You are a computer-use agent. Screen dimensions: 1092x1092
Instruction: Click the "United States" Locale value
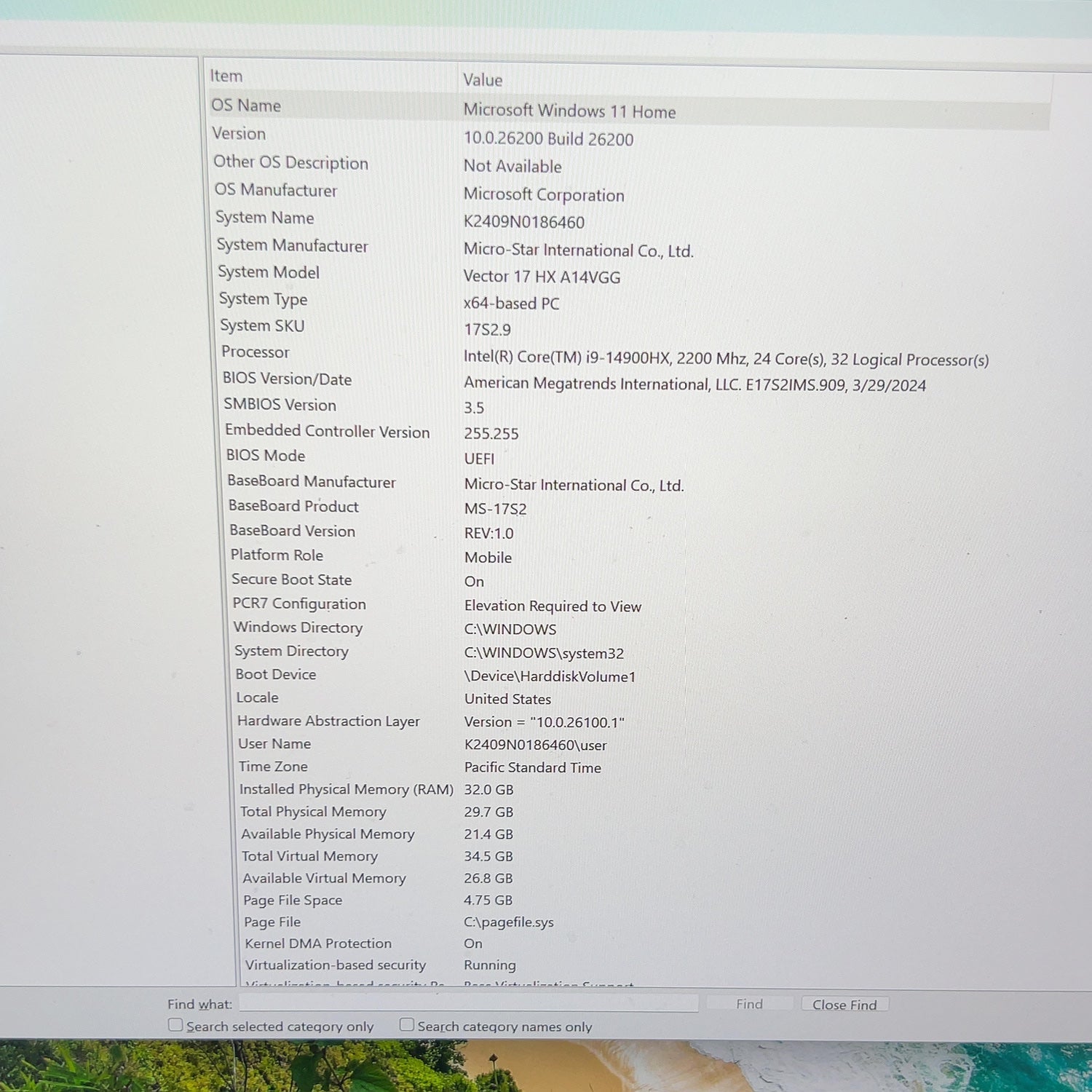[507, 699]
